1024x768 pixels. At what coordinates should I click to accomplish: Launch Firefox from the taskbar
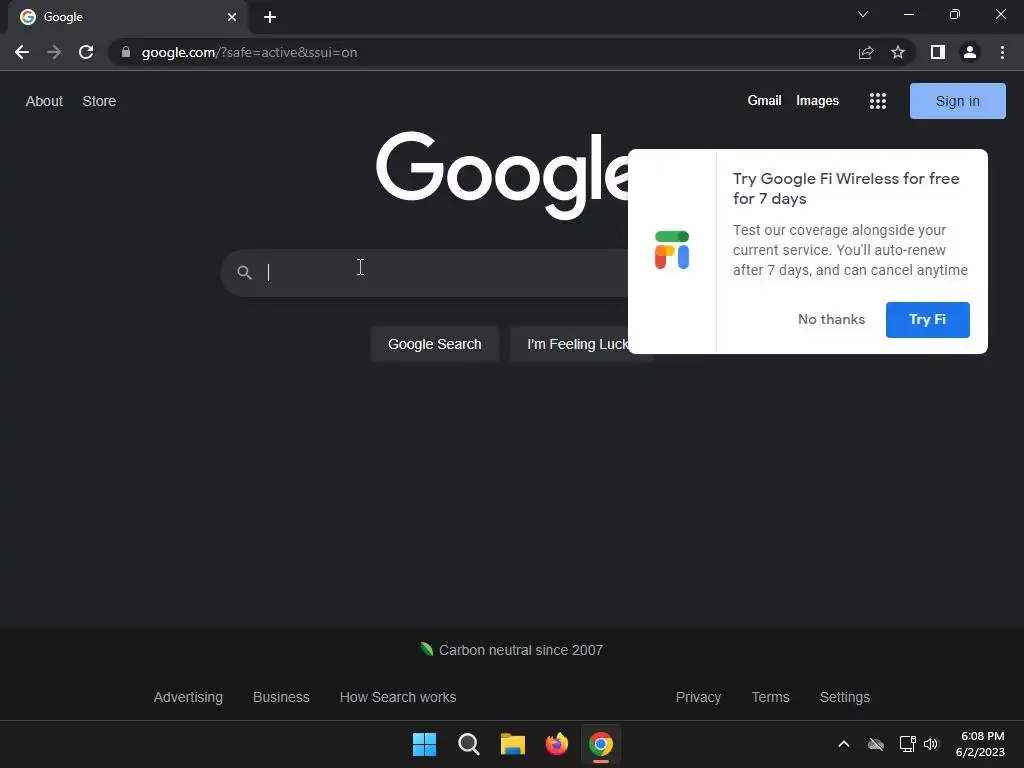pos(557,744)
